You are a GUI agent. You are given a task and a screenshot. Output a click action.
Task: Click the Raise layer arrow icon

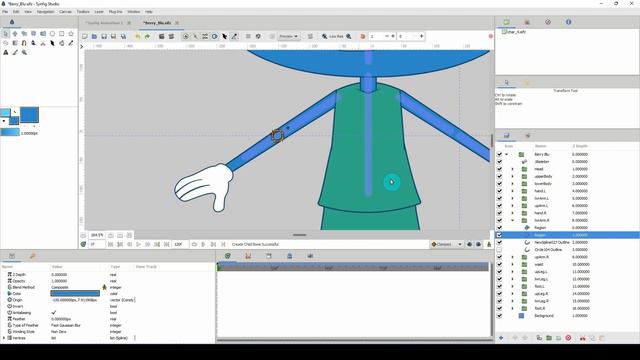515,338
